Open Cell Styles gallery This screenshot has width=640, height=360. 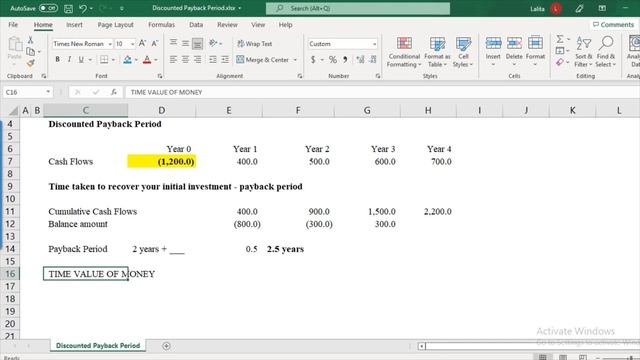[x=463, y=52]
